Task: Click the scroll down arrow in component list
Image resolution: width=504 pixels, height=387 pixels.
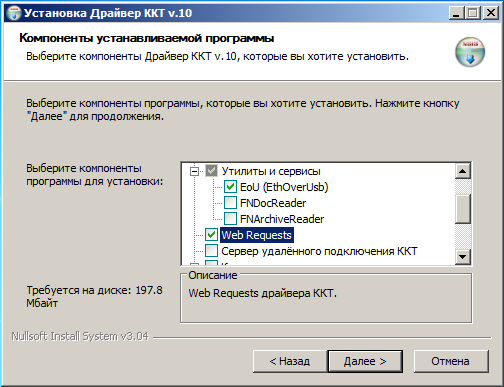Action: point(463,257)
